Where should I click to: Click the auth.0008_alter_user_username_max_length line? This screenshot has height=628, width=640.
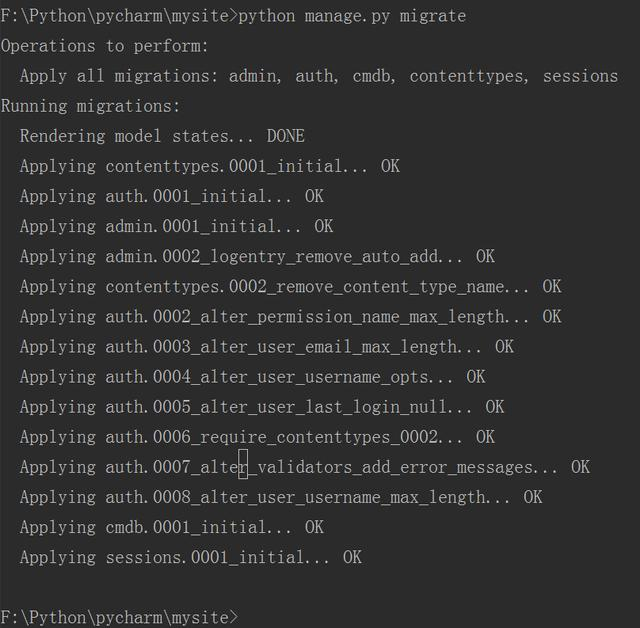click(281, 497)
